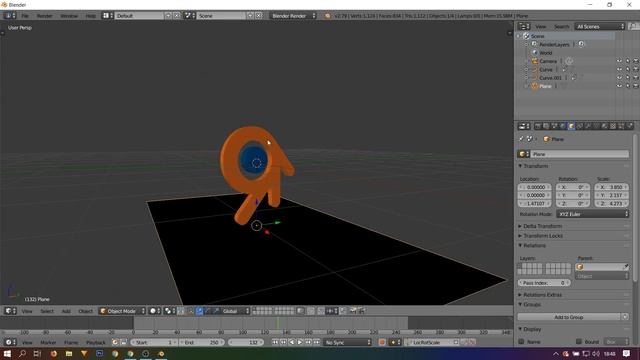Image resolution: width=640 pixels, height=360 pixels.
Task: Click Add to Group button
Action: tap(569, 317)
